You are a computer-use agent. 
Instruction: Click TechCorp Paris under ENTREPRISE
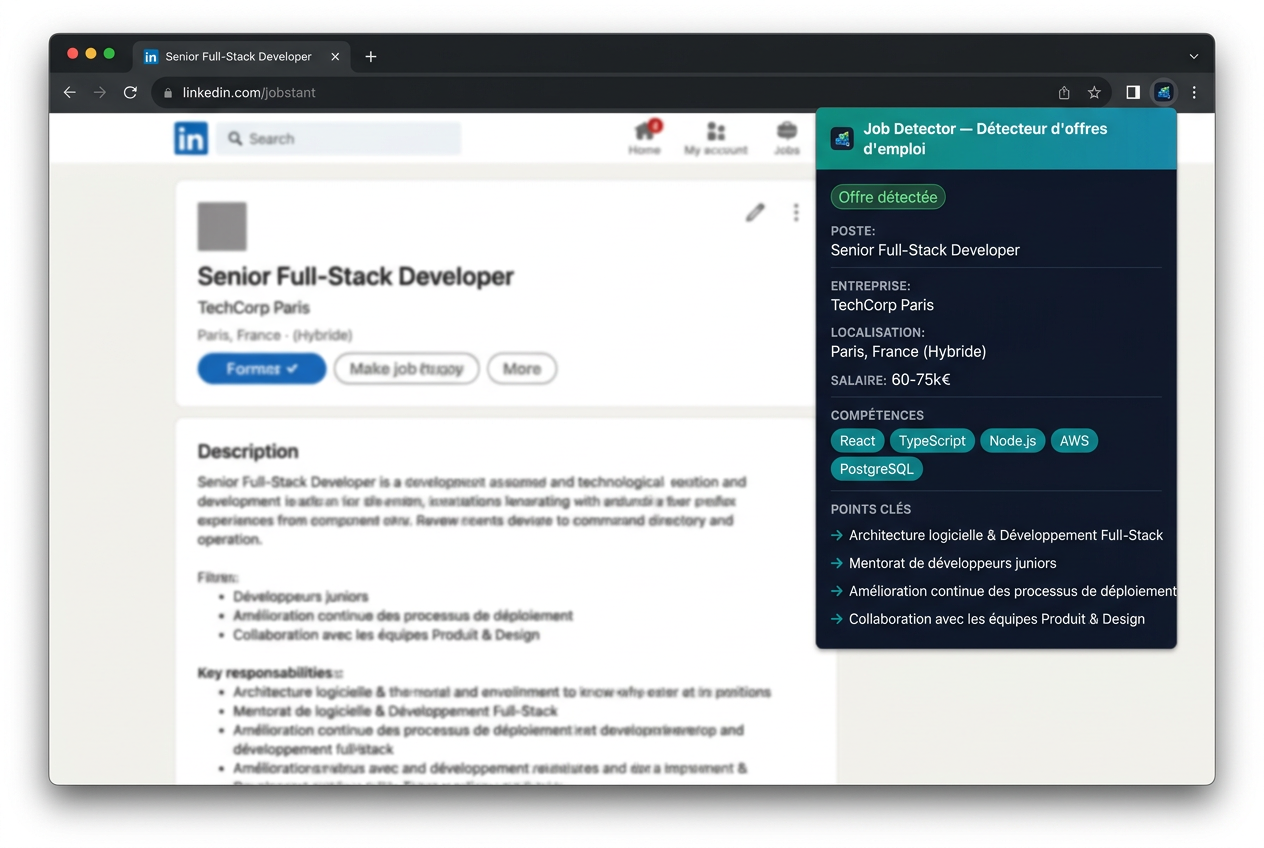pos(882,305)
